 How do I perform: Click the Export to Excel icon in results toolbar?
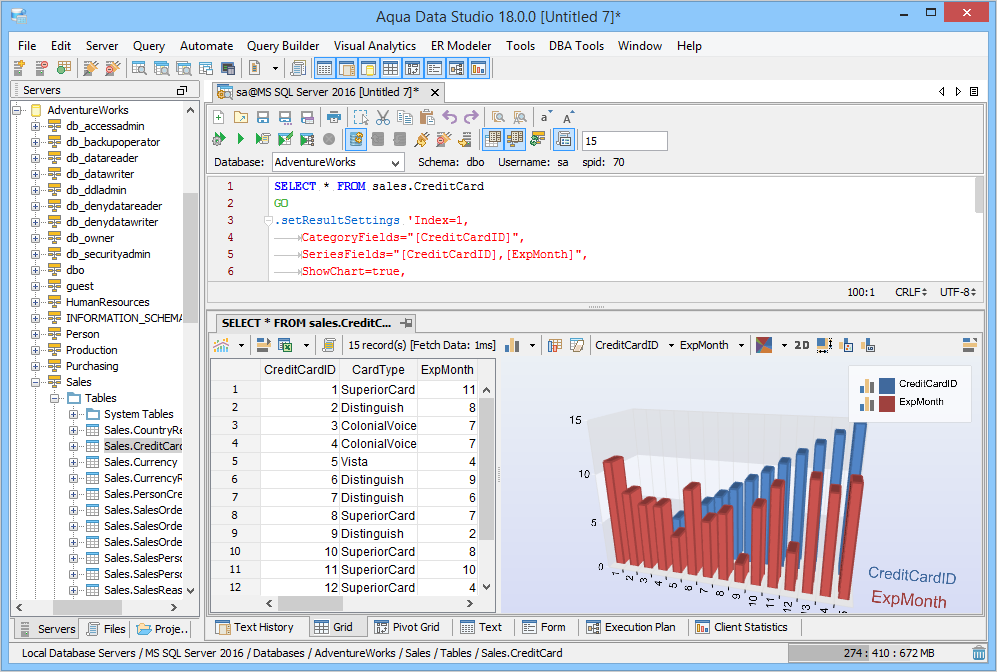285,345
